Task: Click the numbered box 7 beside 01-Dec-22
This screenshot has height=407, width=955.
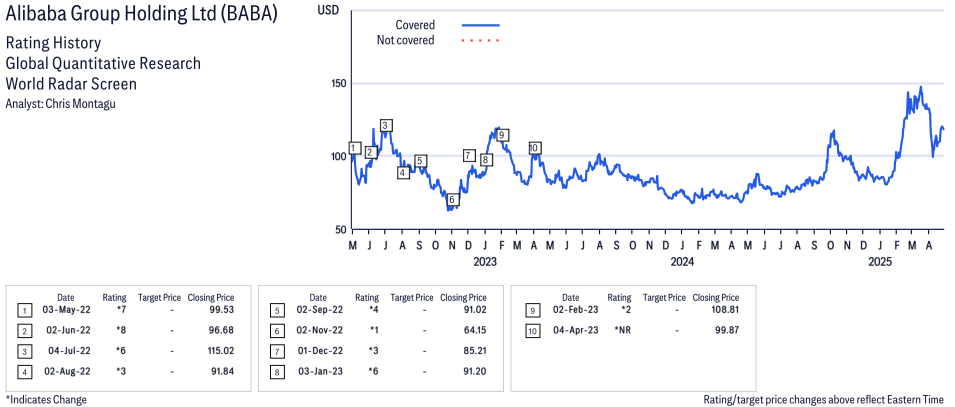Action: (x=277, y=351)
